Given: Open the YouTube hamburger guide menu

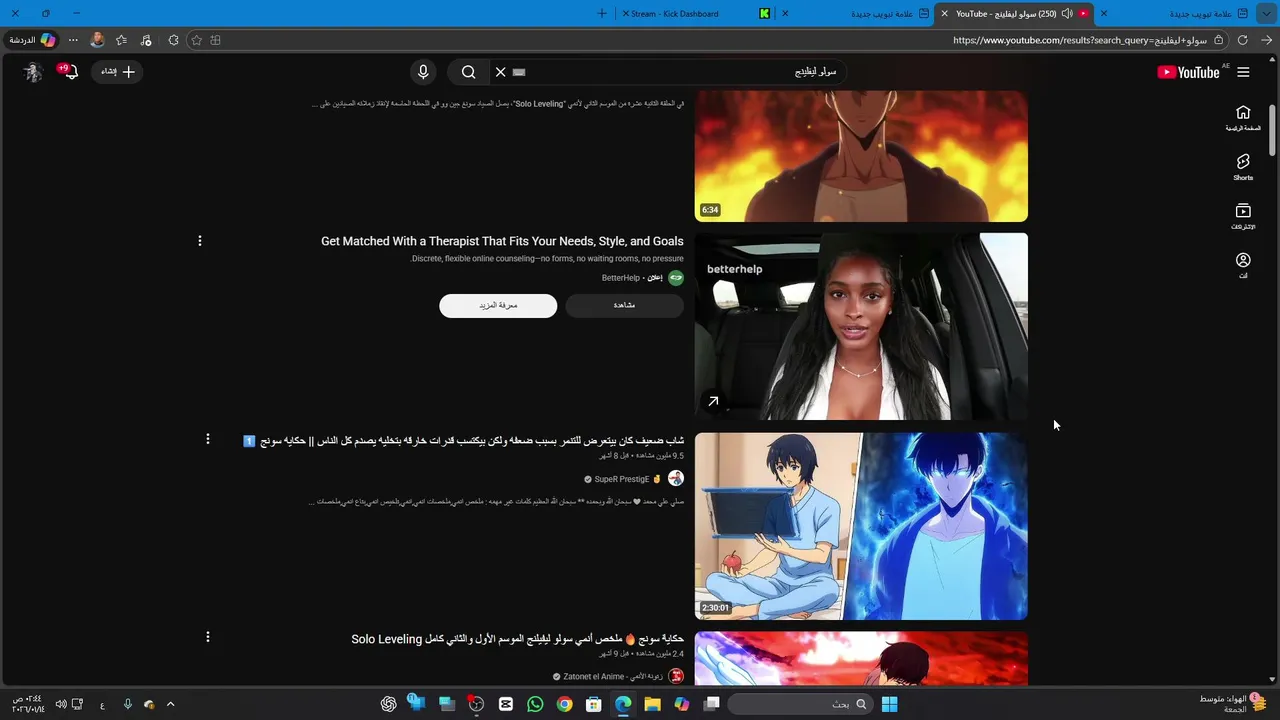Looking at the screenshot, I should click(x=1243, y=72).
